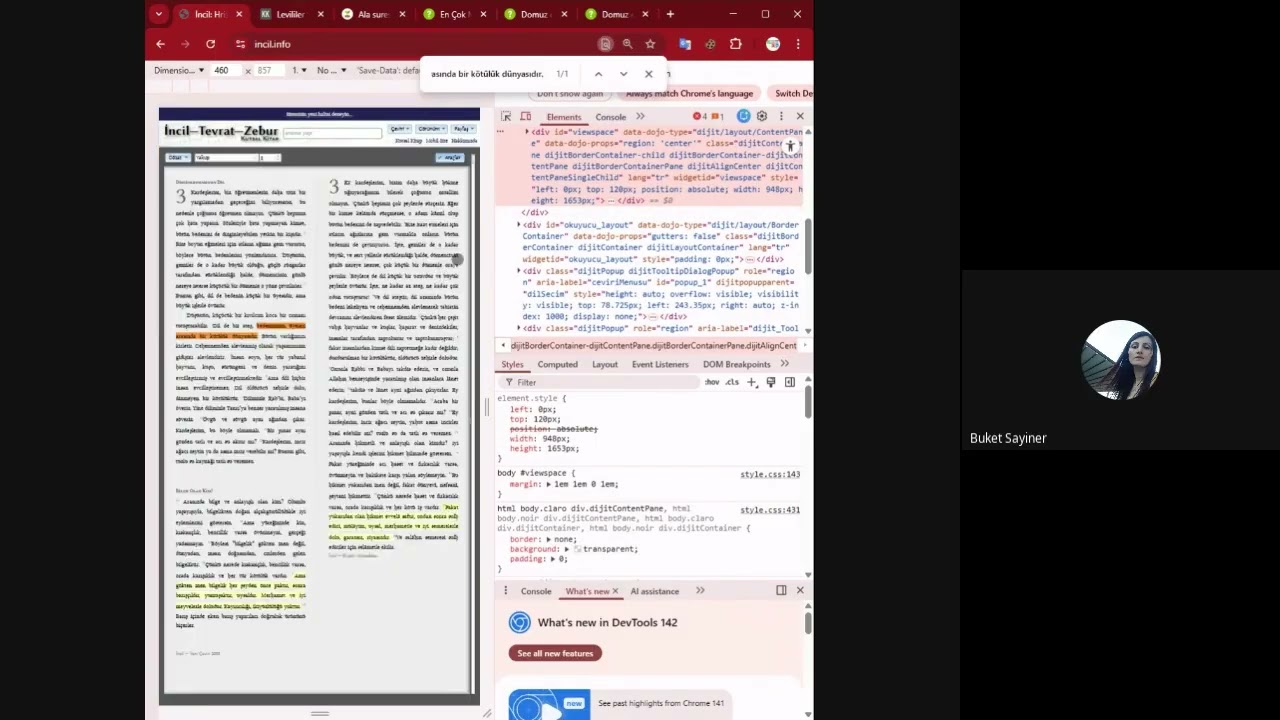1280x720 pixels.
Task: Open the zoom level dropdown in device toolbar
Action: pyautogui.click(x=299, y=71)
